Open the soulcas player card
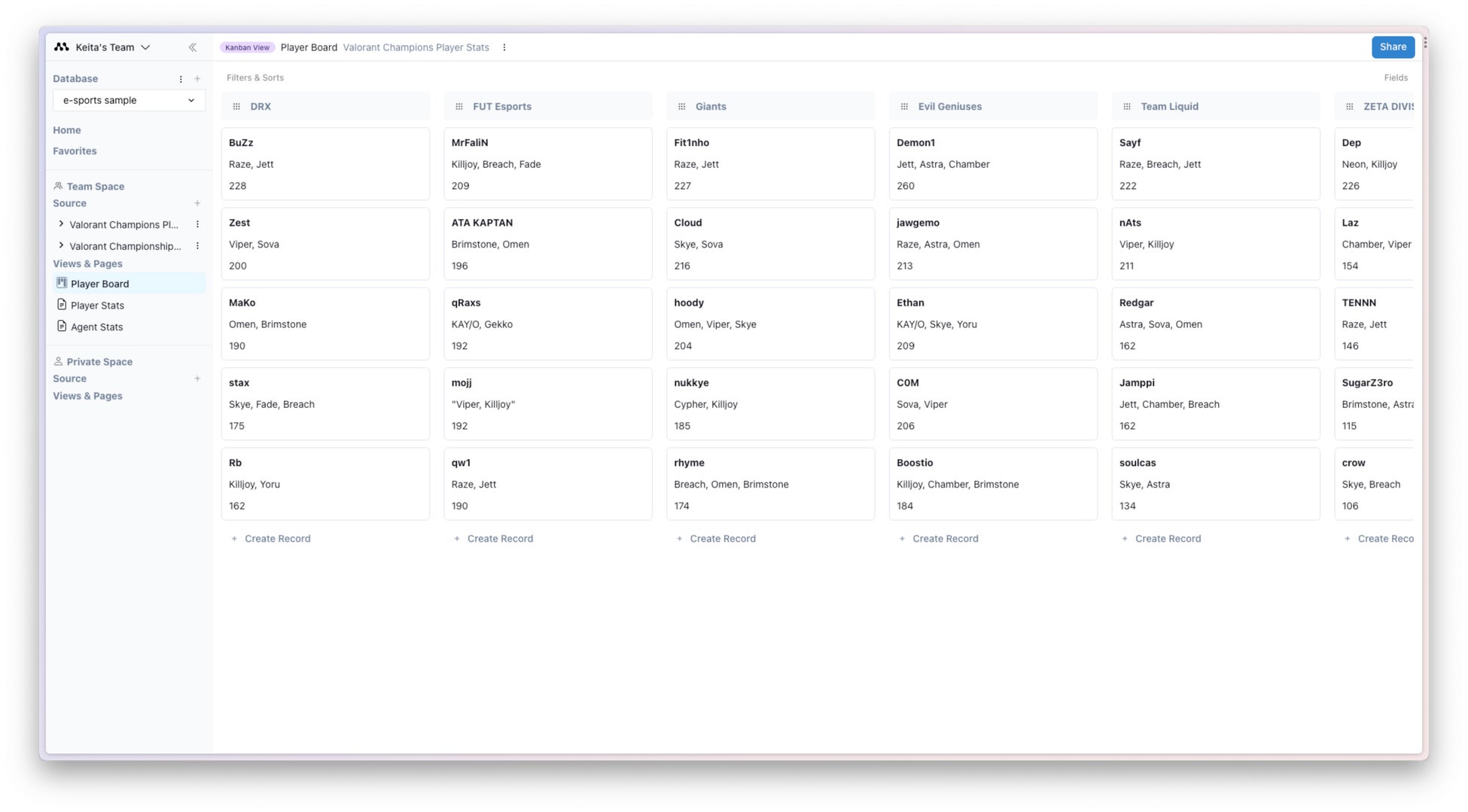 1216,485
